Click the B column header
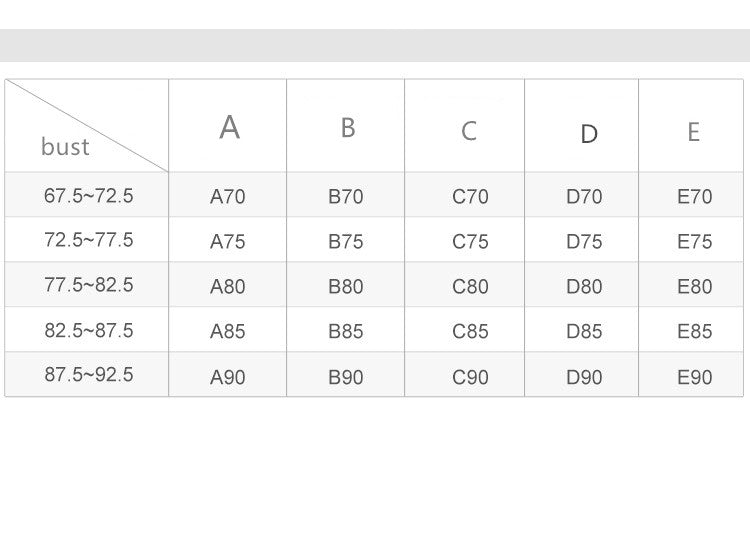Screen dimensions: 750x545 click(x=347, y=128)
